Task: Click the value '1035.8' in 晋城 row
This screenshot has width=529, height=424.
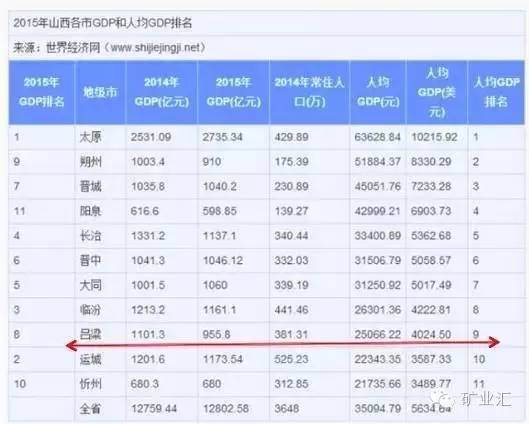Action: [x=148, y=186]
